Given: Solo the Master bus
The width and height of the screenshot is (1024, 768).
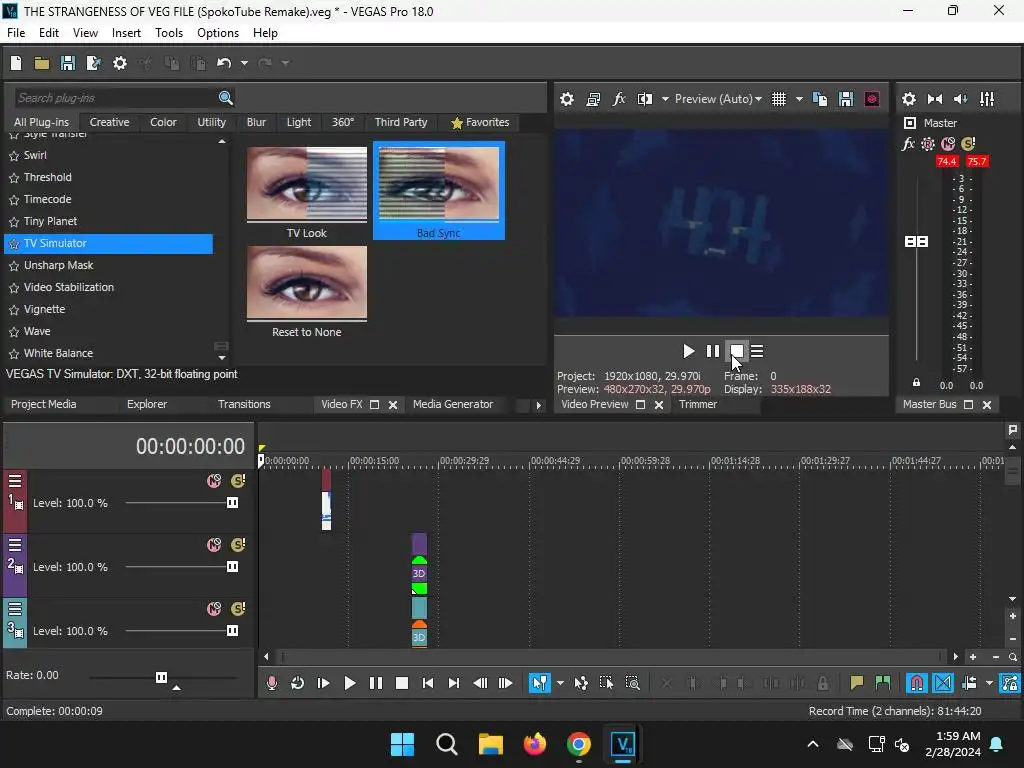Looking at the screenshot, I should click(968, 144).
